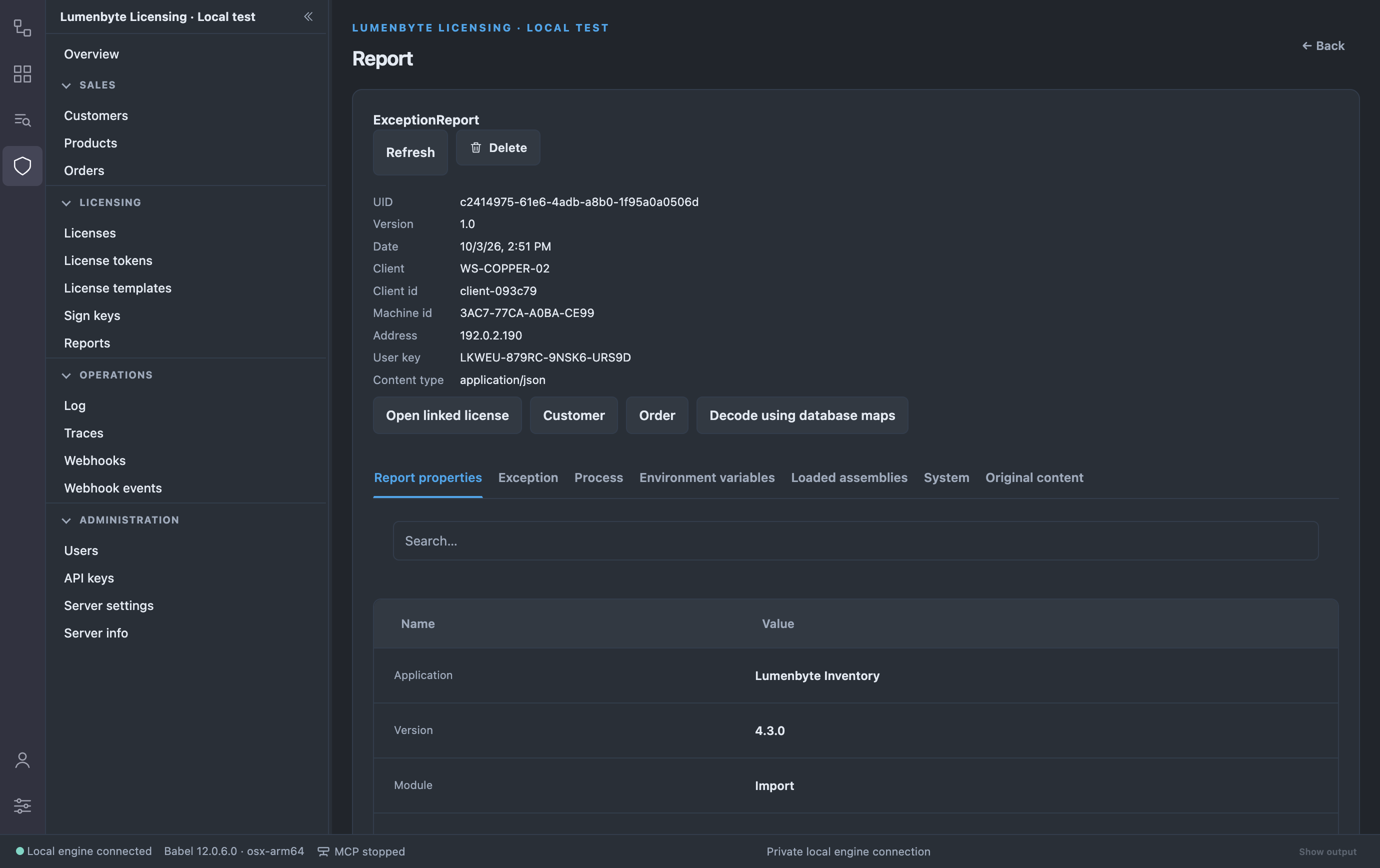Switch to the Process tab
This screenshot has height=868, width=1380.
[598, 478]
